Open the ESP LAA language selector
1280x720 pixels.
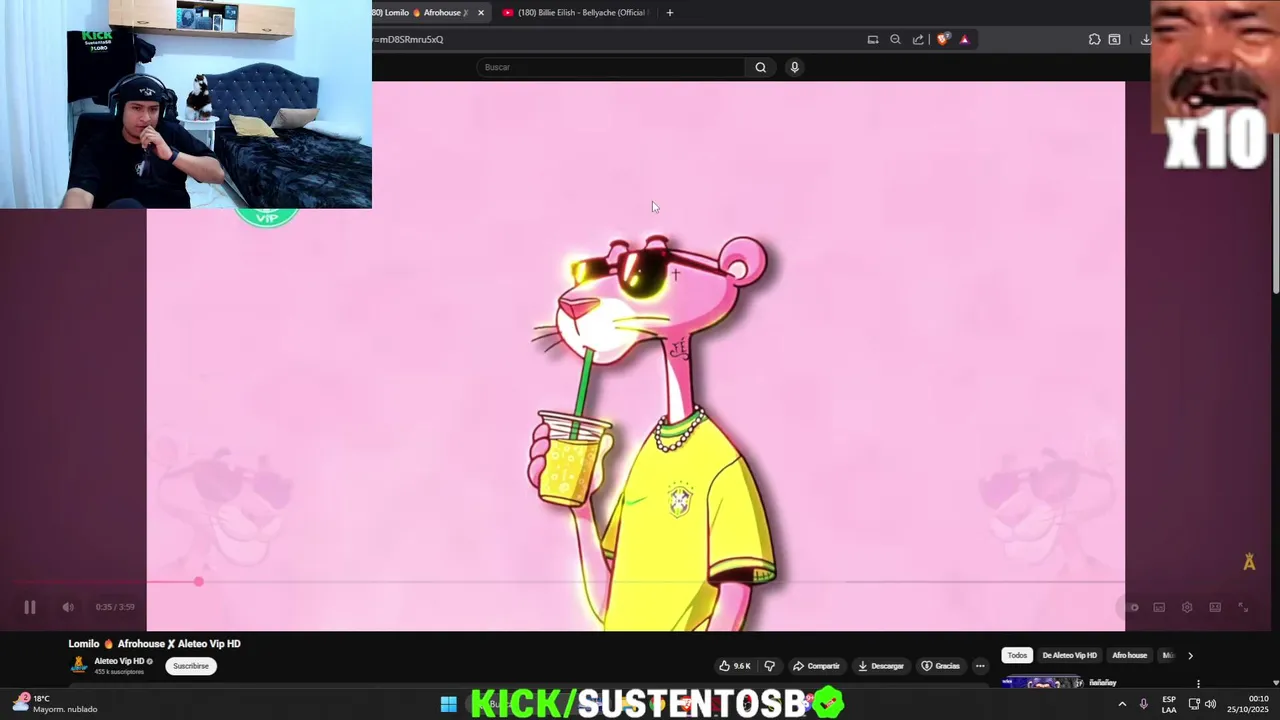pos(1169,704)
